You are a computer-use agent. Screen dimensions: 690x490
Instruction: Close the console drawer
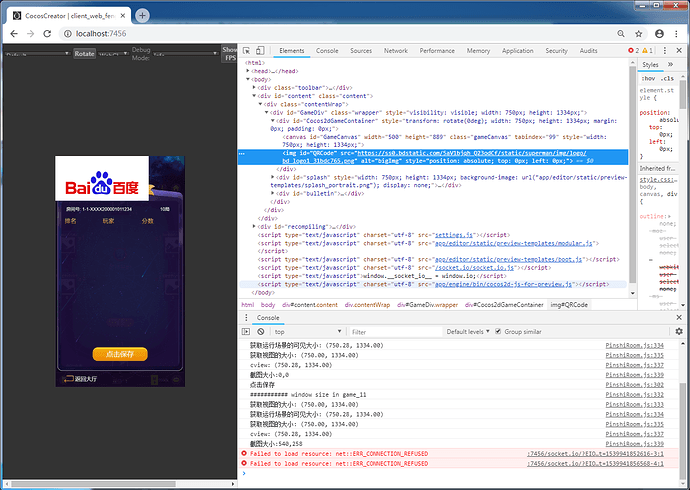tap(679, 318)
